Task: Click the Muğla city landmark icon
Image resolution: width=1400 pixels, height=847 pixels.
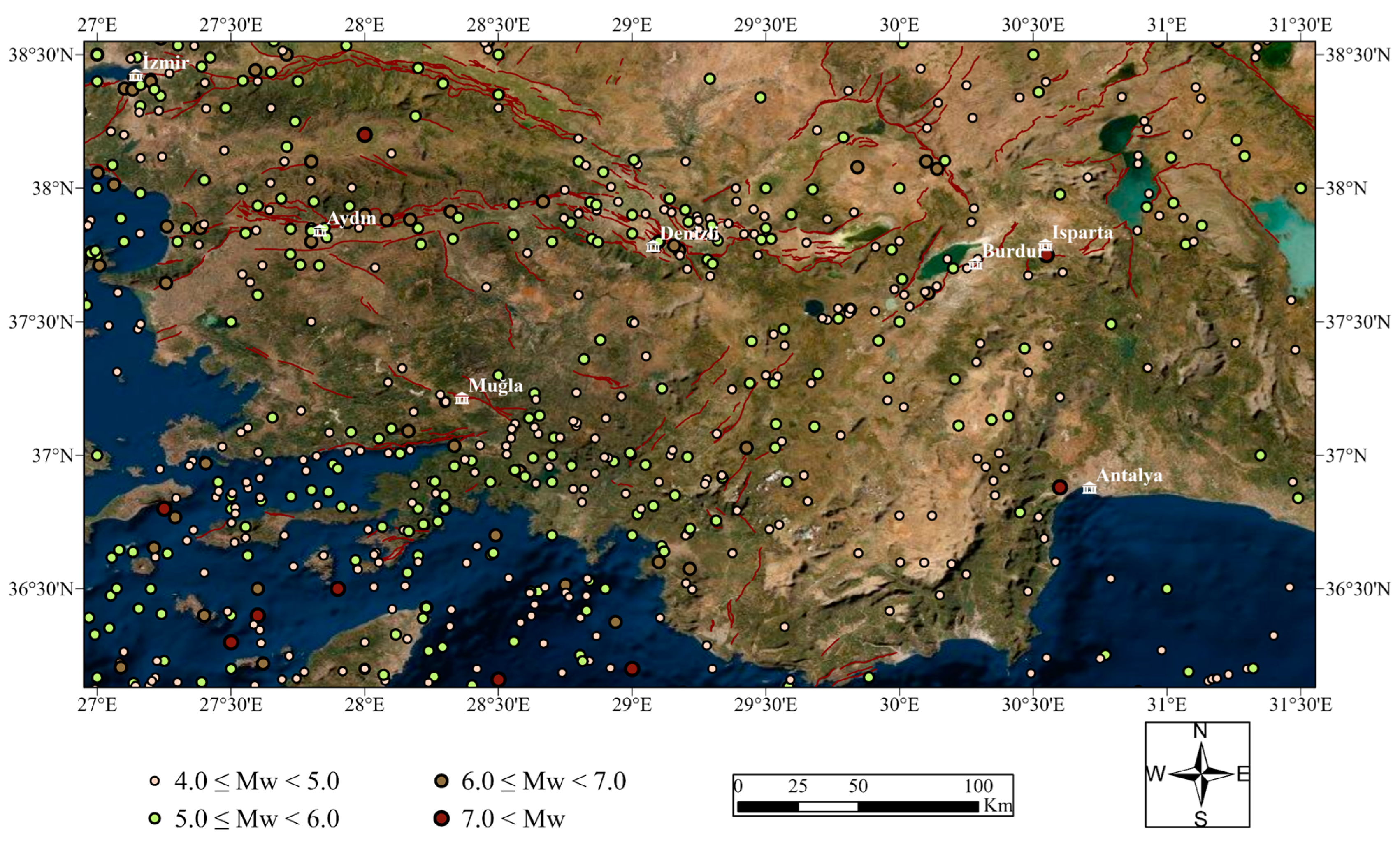Action: click(x=462, y=398)
